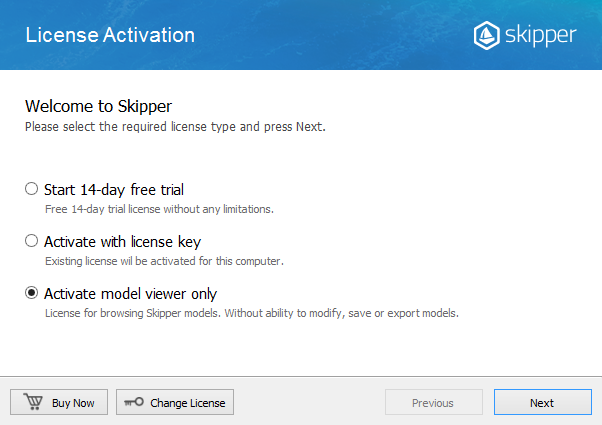Click 'Existing license wil be activated' description

[x=164, y=261]
